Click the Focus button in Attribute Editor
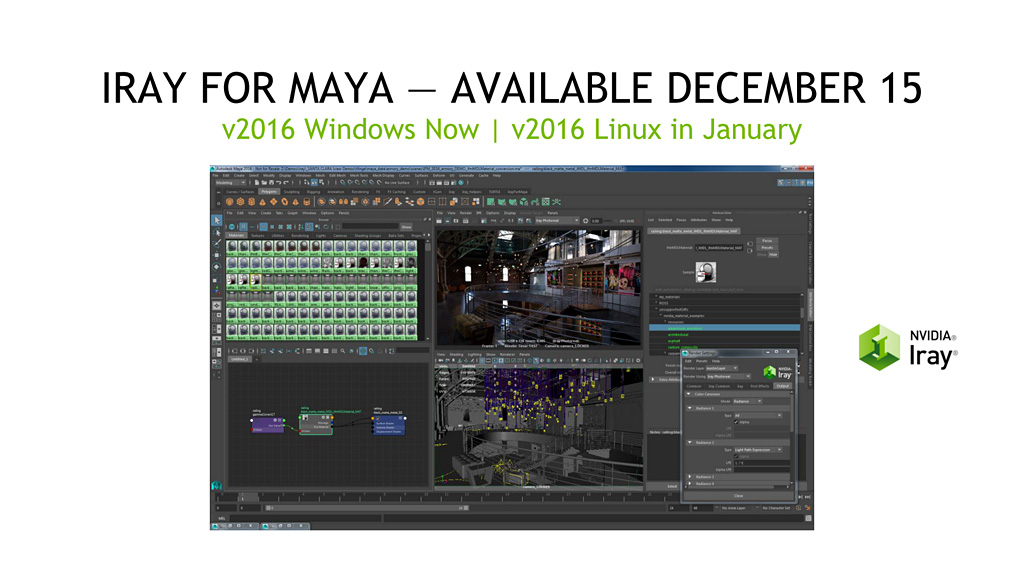 pyautogui.click(x=767, y=241)
